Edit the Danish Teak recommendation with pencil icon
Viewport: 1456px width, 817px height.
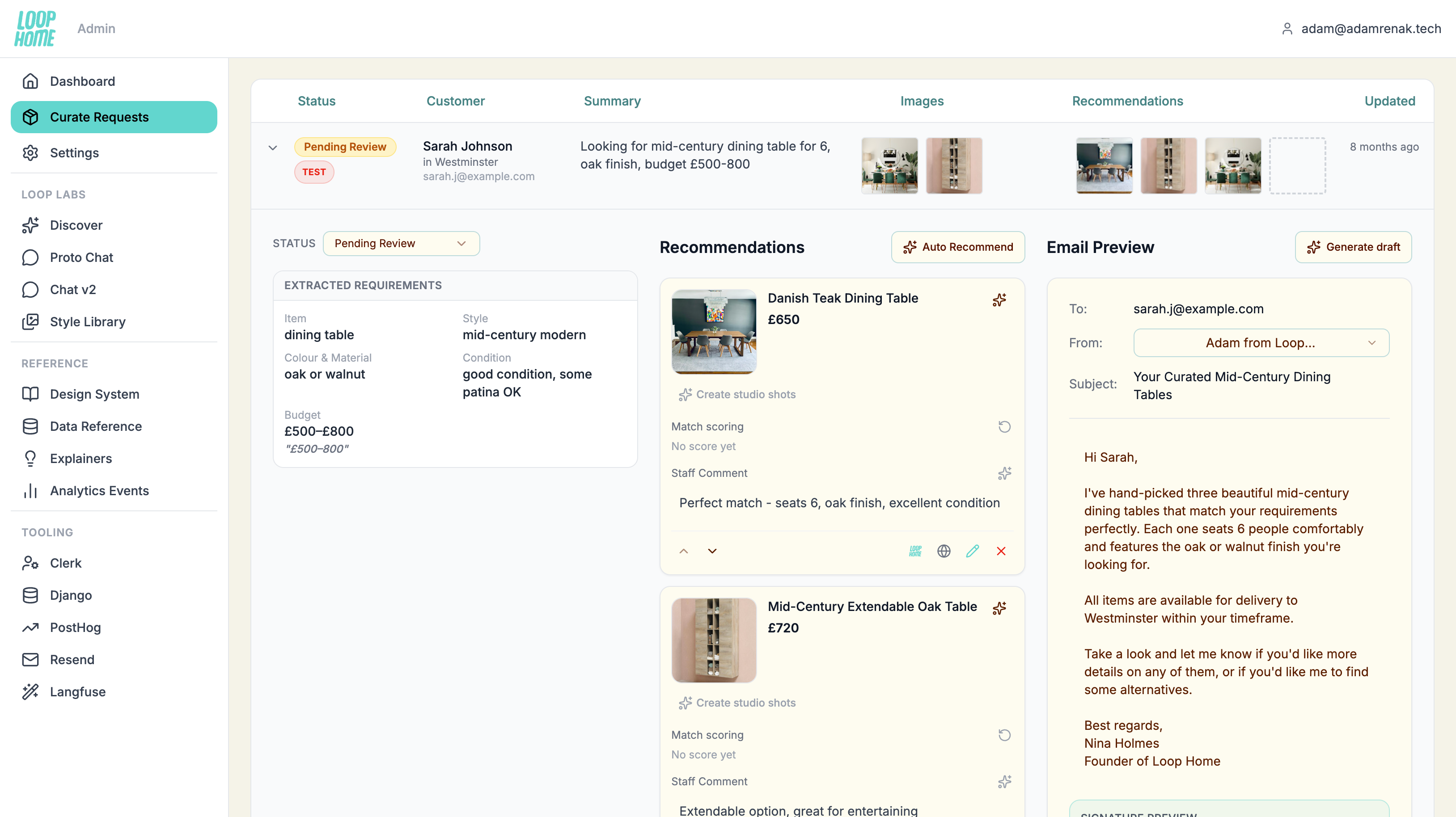[x=972, y=551]
